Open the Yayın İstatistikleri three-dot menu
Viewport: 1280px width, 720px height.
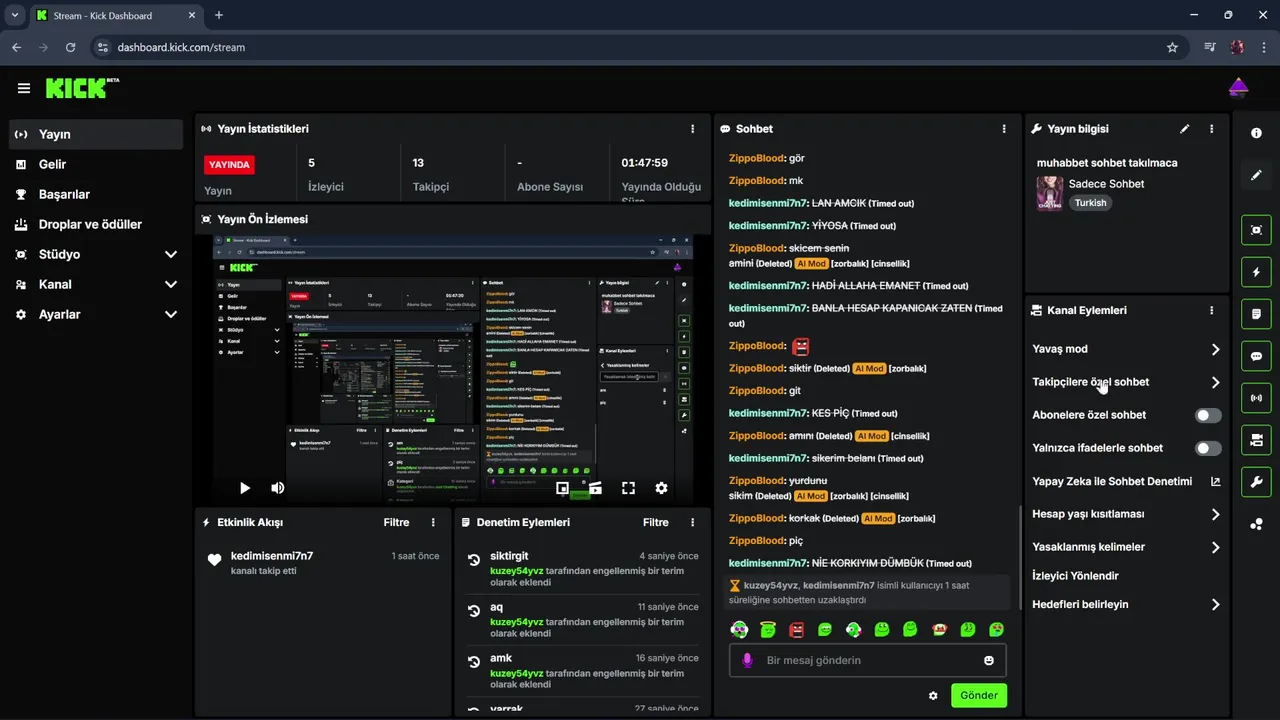point(692,129)
